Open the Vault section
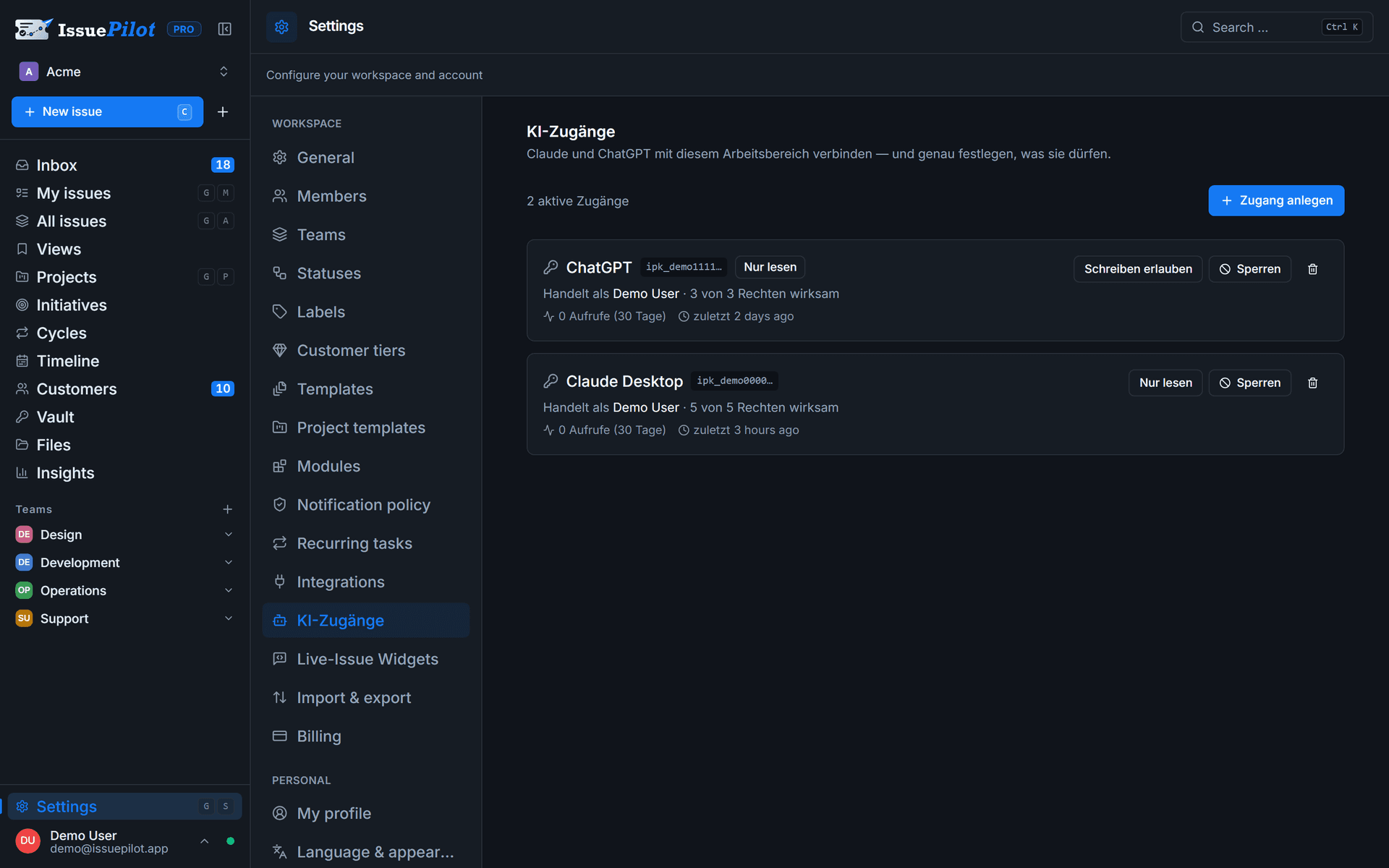Image resolution: width=1389 pixels, height=868 pixels. tap(124, 417)
